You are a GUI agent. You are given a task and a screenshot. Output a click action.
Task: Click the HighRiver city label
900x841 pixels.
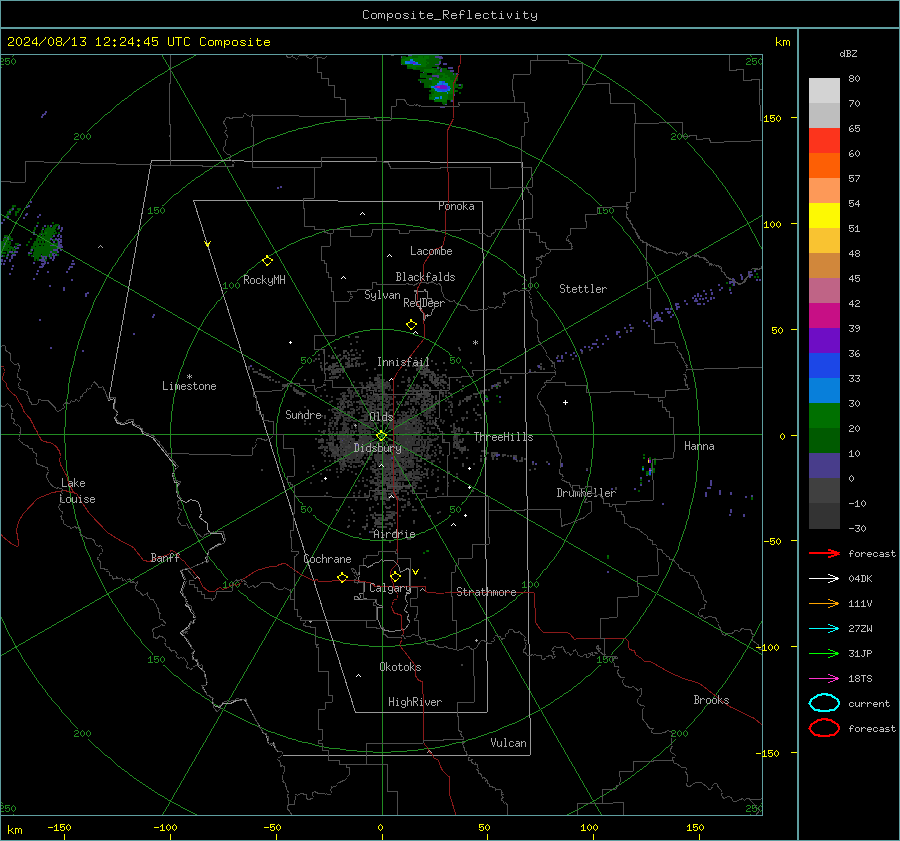pos(415,702)
